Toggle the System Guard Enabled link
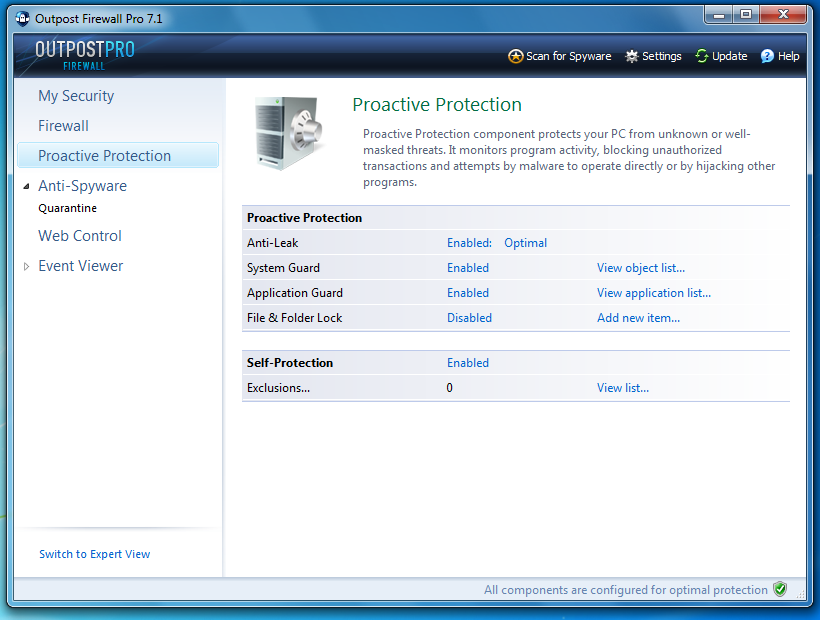This screenshot has width=820, height=620. (x=468, y=268)
